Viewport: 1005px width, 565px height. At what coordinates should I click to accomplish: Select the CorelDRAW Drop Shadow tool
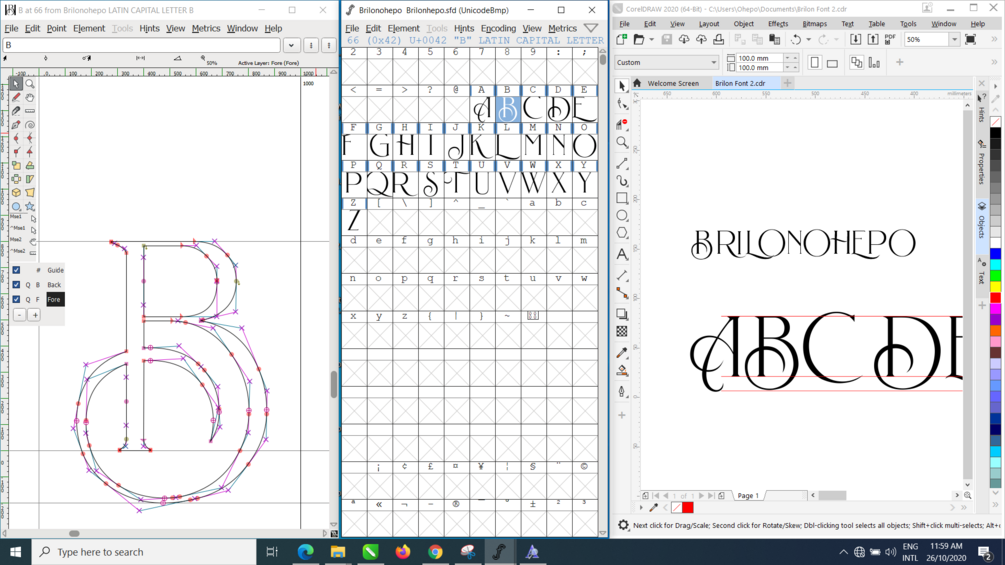(x=622, y=314)
